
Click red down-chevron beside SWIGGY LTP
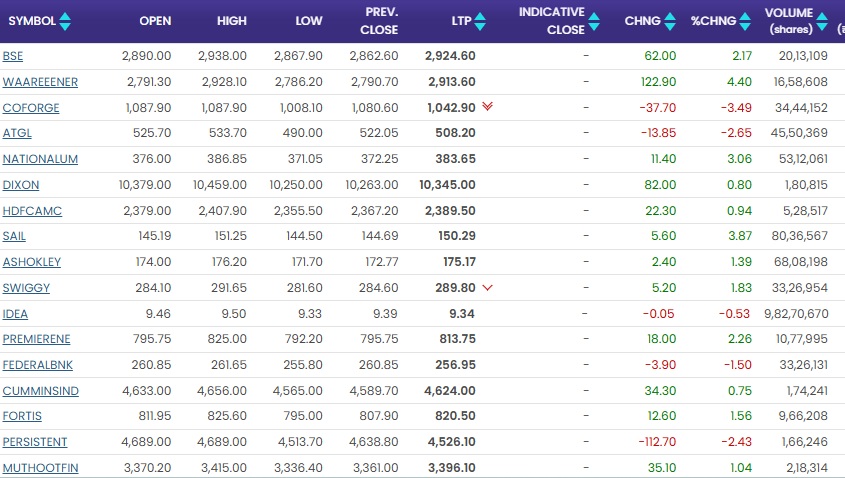point(487,288)
